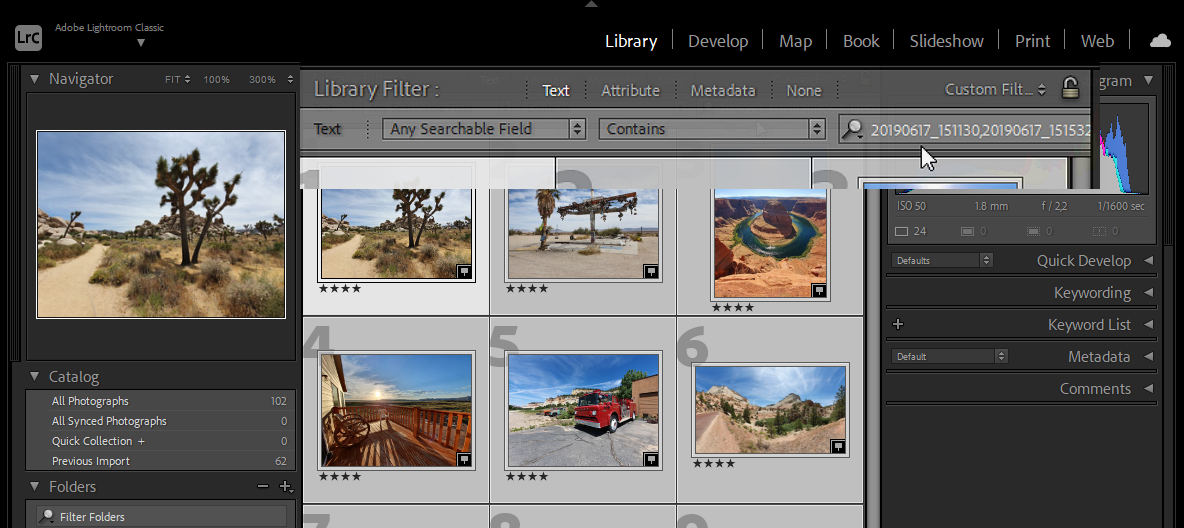Switch to the Map module
Viewport: 1184px width, 528px height.
coord(795,41)
